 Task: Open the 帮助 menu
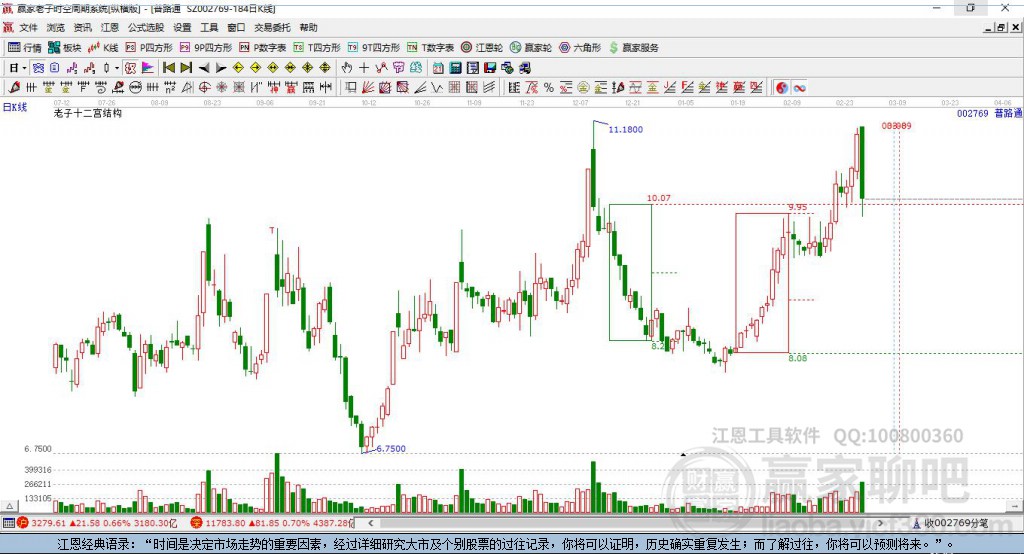308,27
